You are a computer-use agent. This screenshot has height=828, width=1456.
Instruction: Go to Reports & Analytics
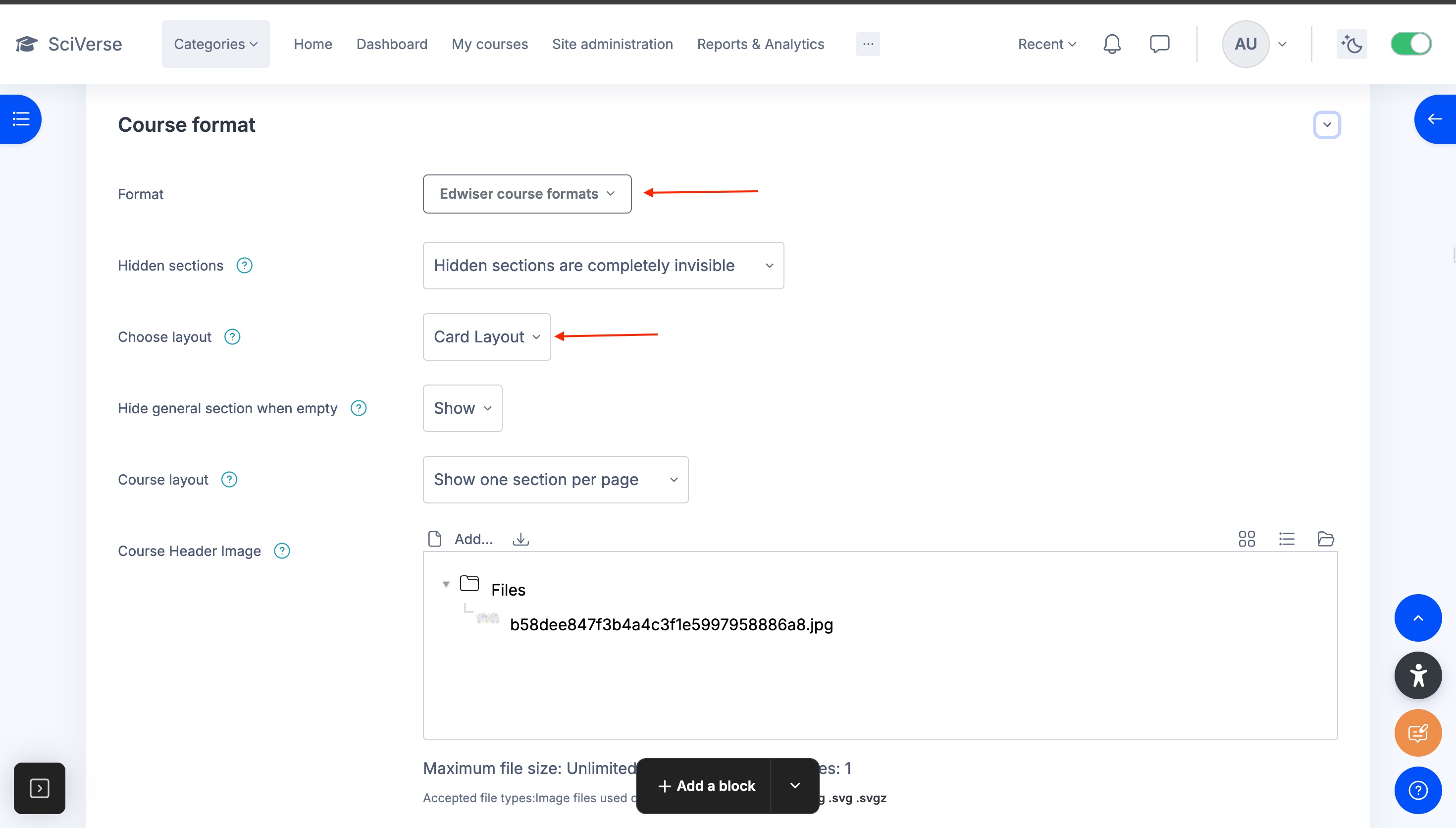[760, 44]
